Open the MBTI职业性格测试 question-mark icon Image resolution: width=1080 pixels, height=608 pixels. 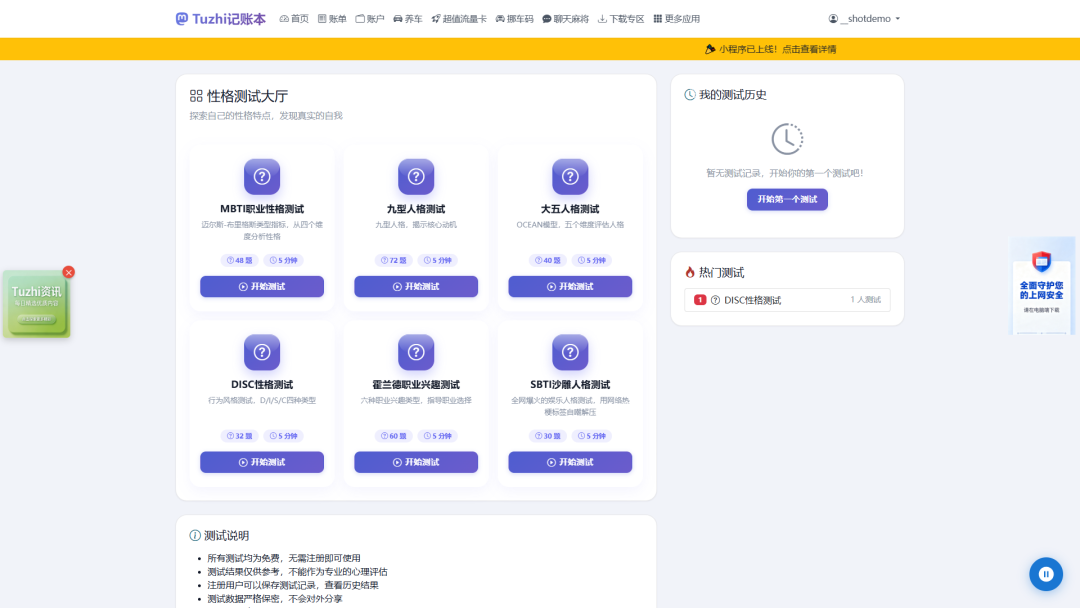(262, 176)
